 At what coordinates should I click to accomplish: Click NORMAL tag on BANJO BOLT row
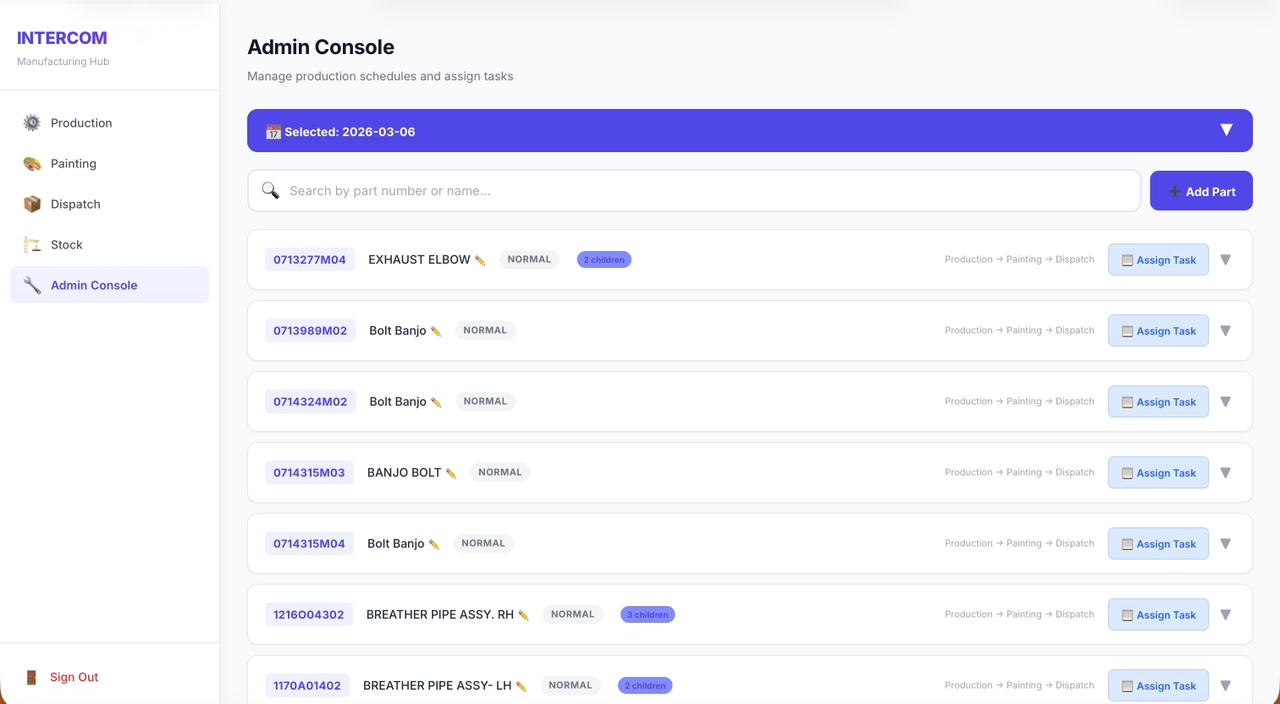(x=500, y=472)
